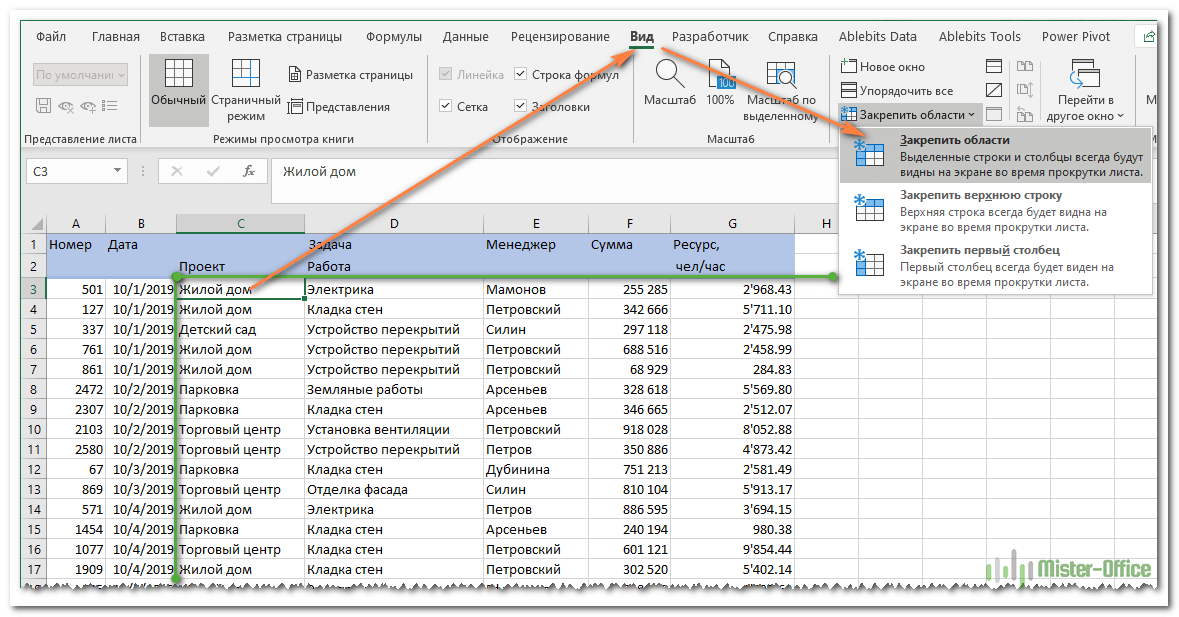Screen dimensions: 1179x617
Task: Open the Ablebits Data tab
Action: (877, 36)
